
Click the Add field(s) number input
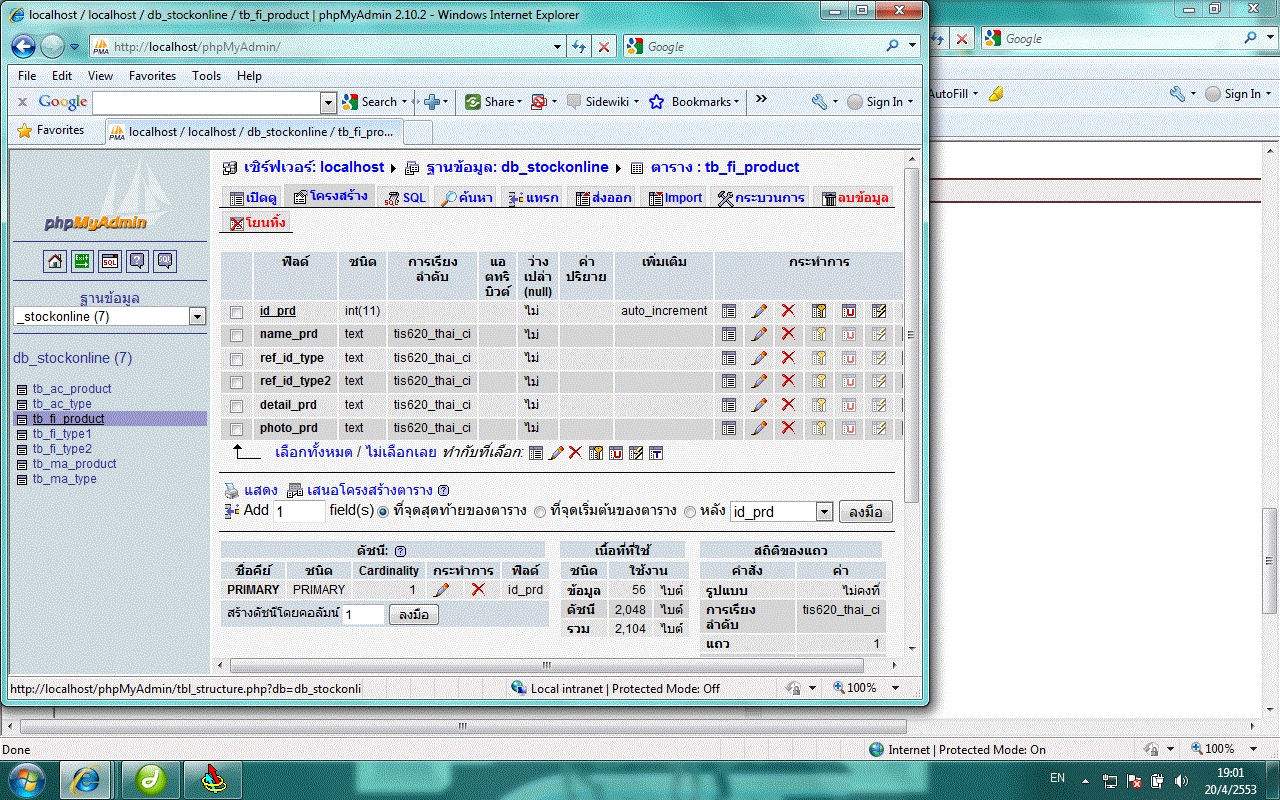click(x=298, y=512)
